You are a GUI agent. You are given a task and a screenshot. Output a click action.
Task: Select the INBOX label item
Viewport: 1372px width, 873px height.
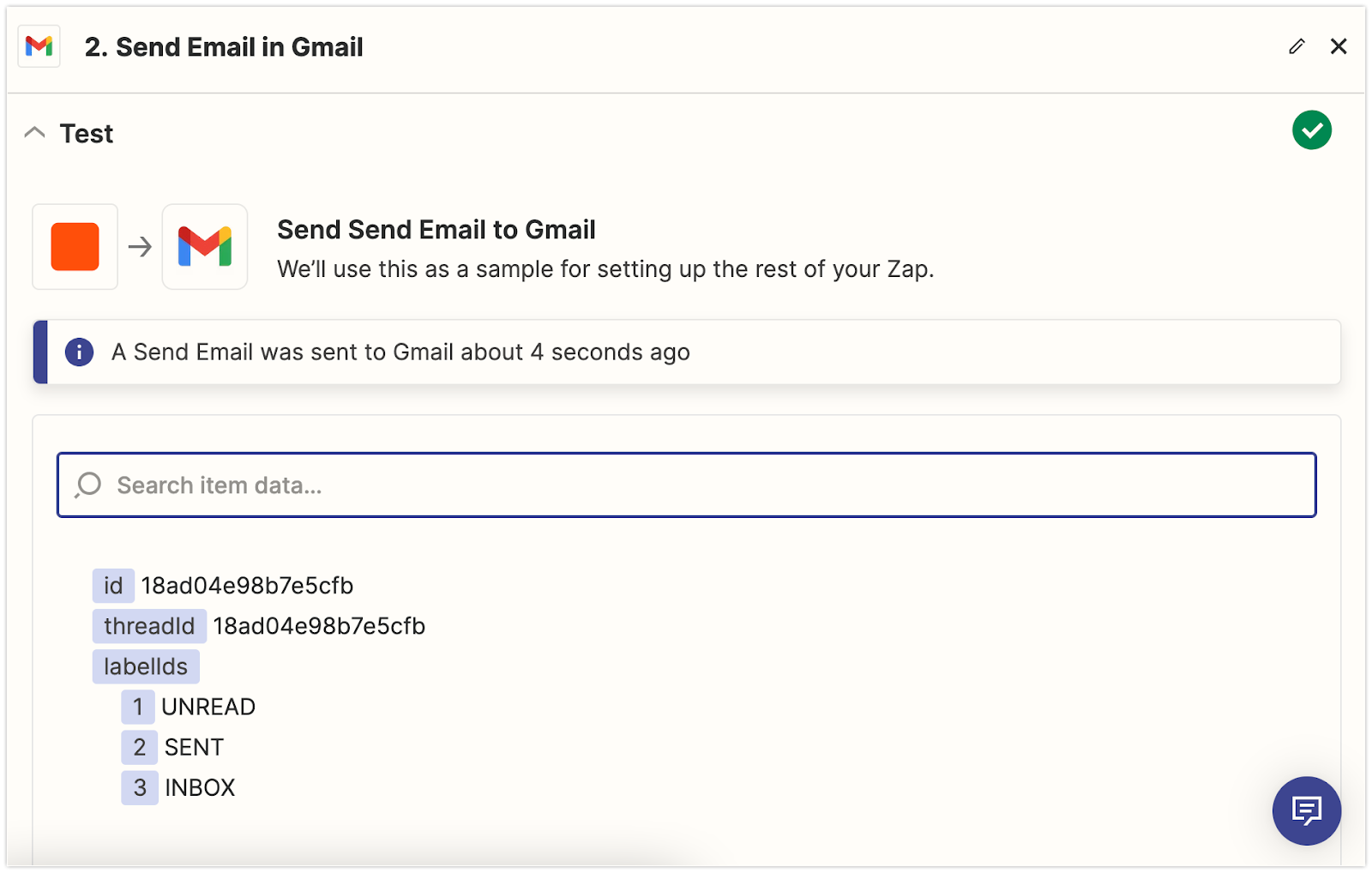click(200, 787)
